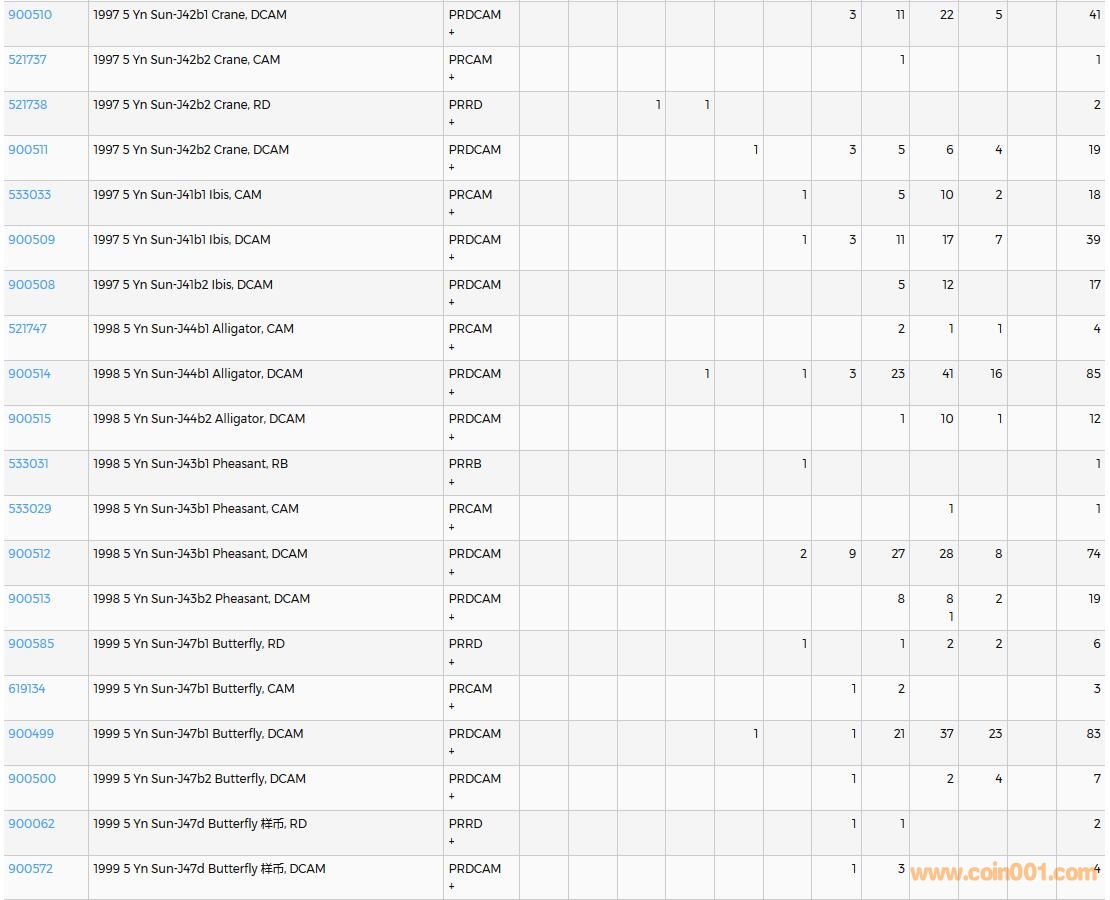Click coin ID link 900499

(31, 734)
